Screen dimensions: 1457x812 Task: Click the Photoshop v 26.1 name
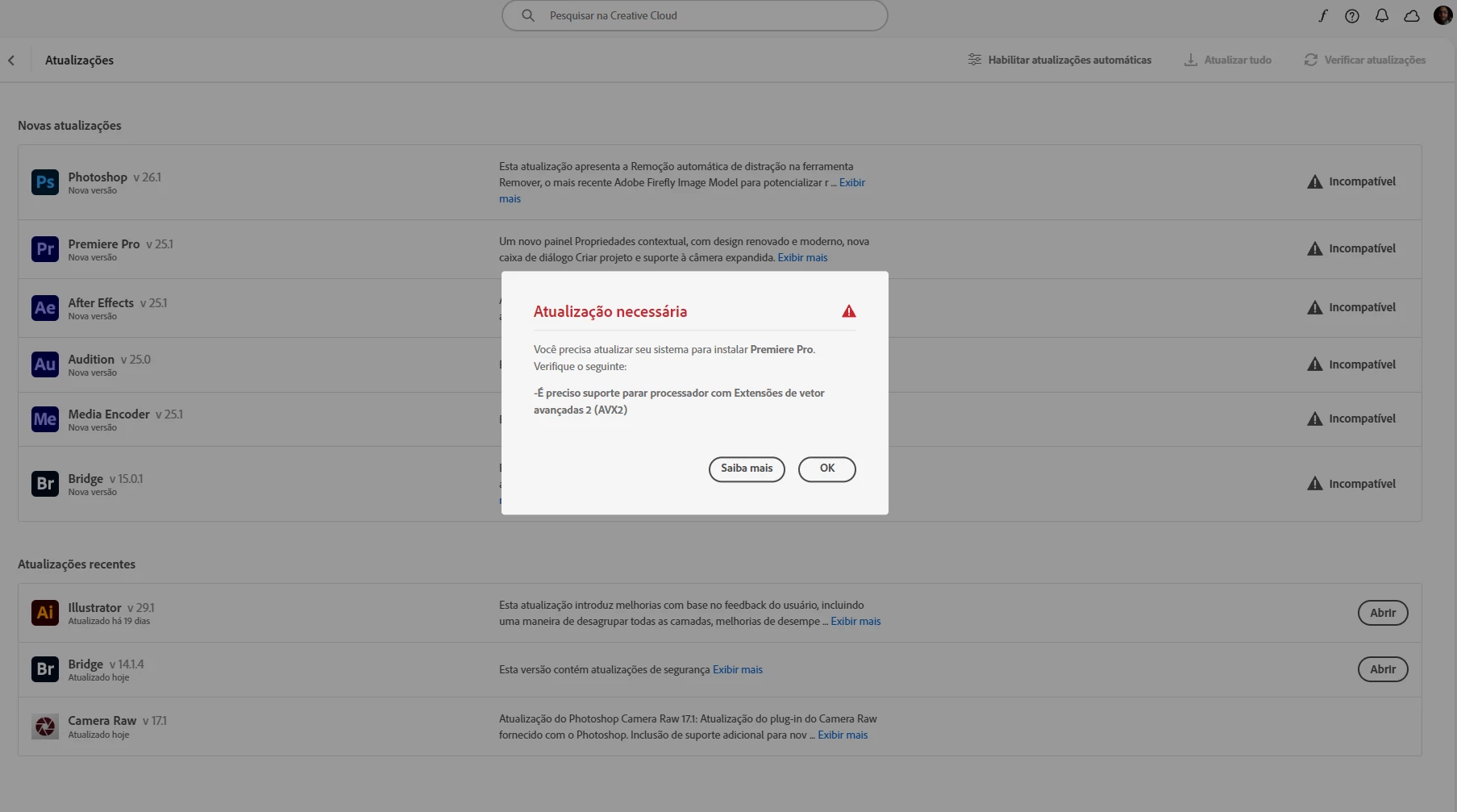pos(114,177)
